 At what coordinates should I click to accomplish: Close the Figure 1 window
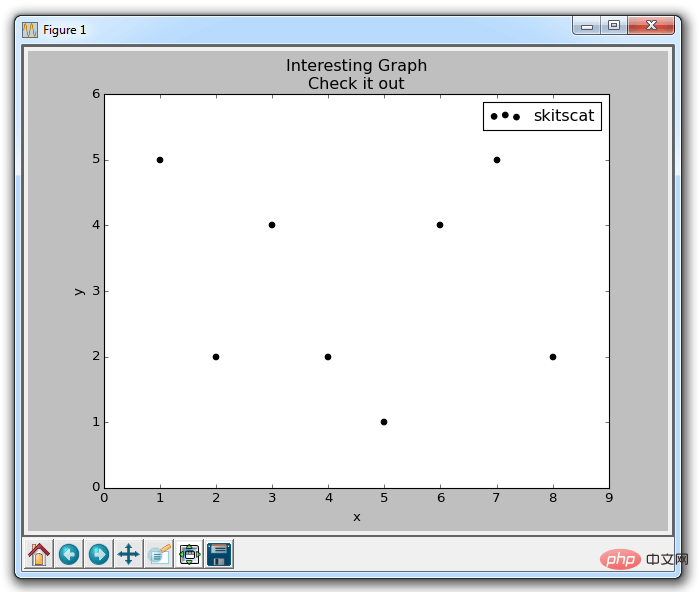point(651,26)
